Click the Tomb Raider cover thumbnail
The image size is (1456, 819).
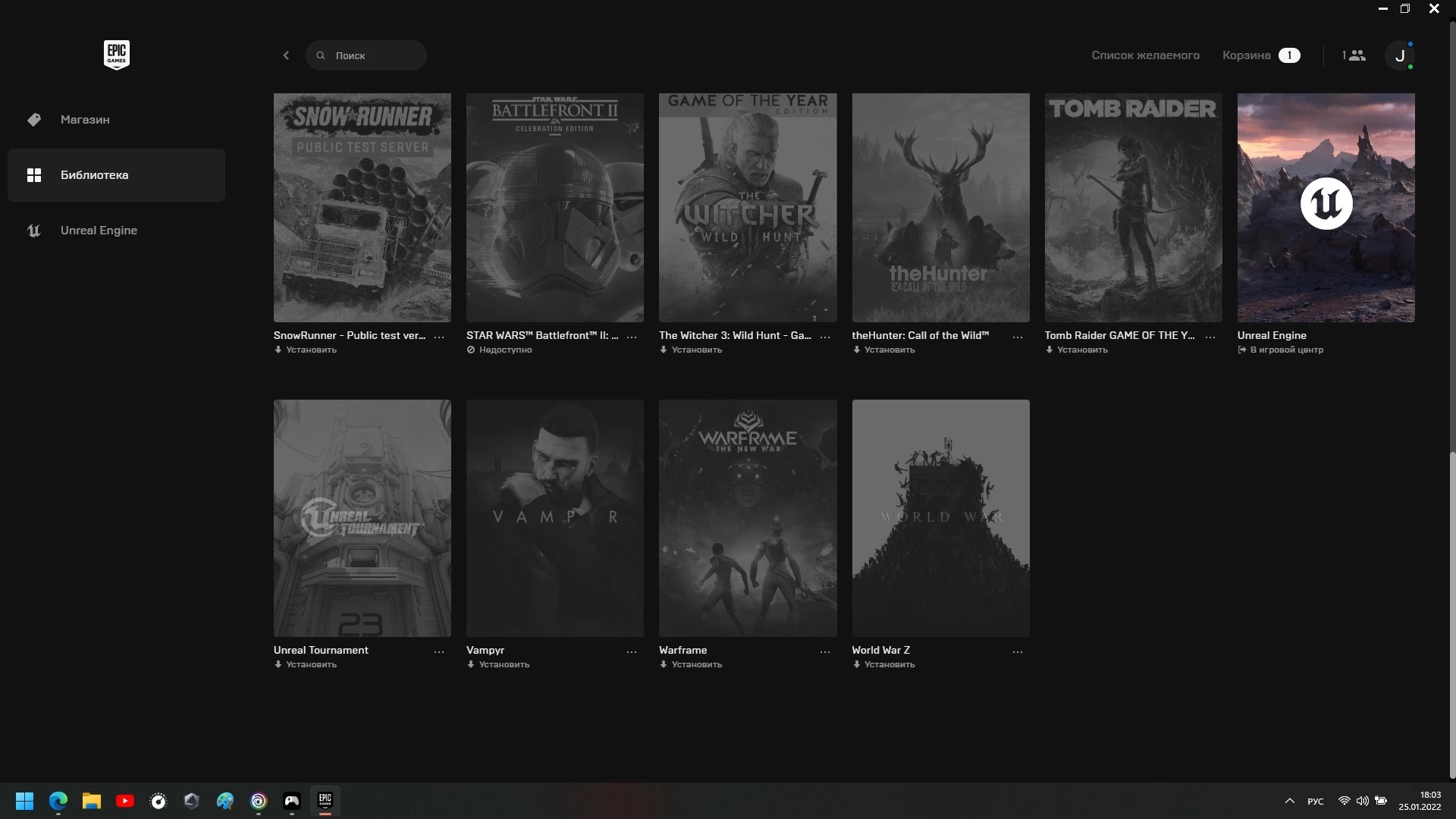coord(1133,207)
